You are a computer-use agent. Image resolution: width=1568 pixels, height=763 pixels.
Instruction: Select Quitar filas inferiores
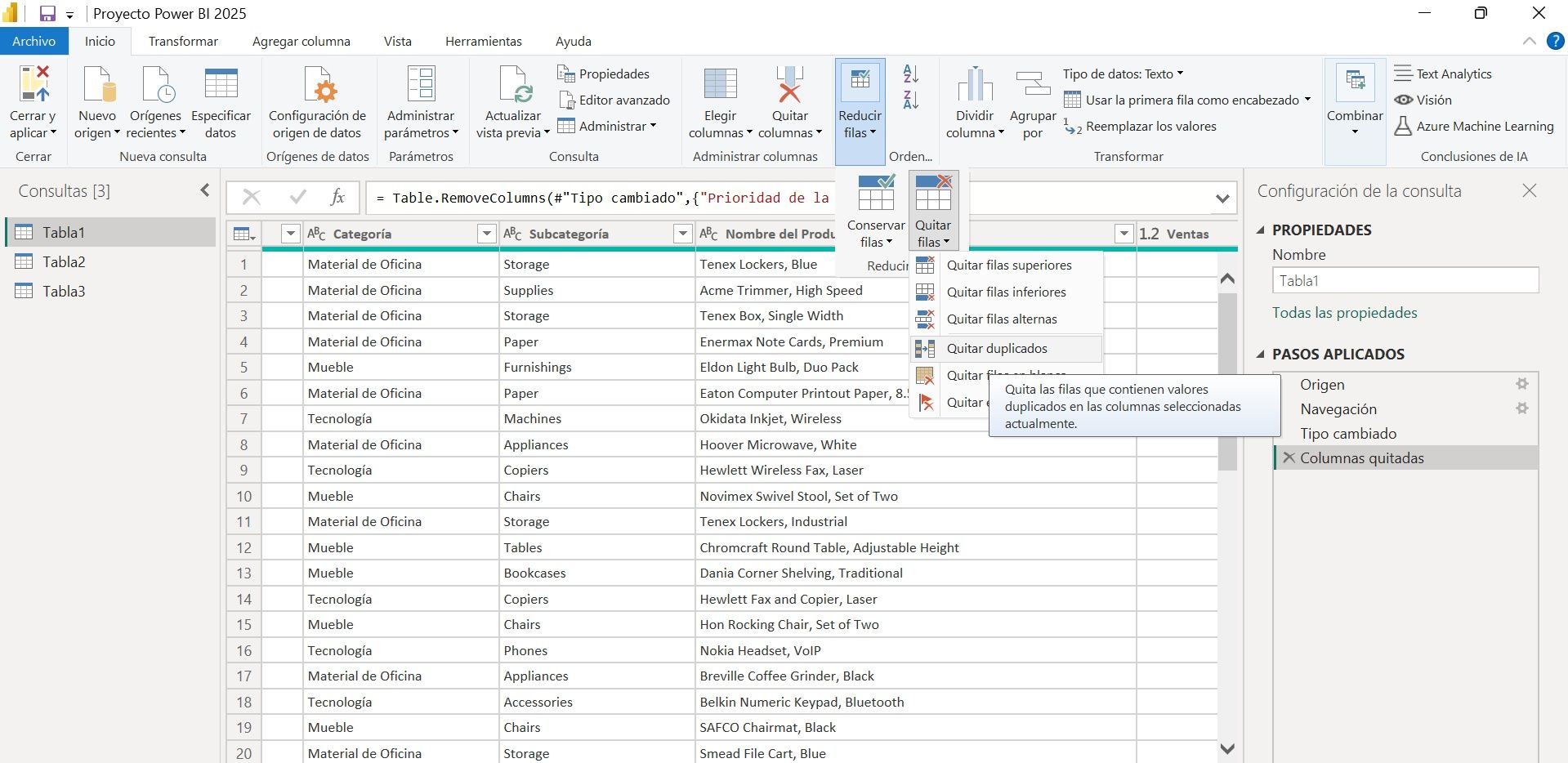click(x=1007, y=292)
